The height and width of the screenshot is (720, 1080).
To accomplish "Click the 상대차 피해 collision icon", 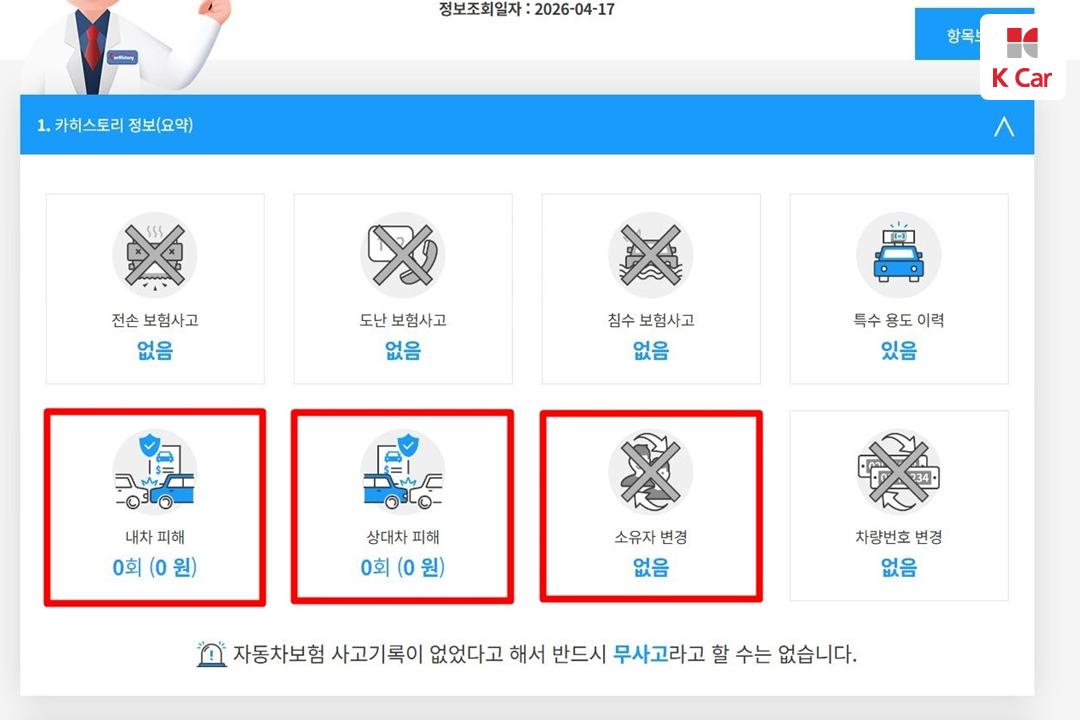I will pos(403,472).
